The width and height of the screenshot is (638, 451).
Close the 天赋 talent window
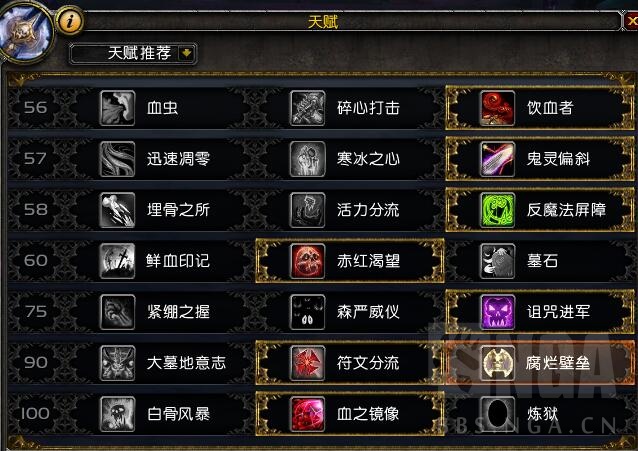coord(631,20)
